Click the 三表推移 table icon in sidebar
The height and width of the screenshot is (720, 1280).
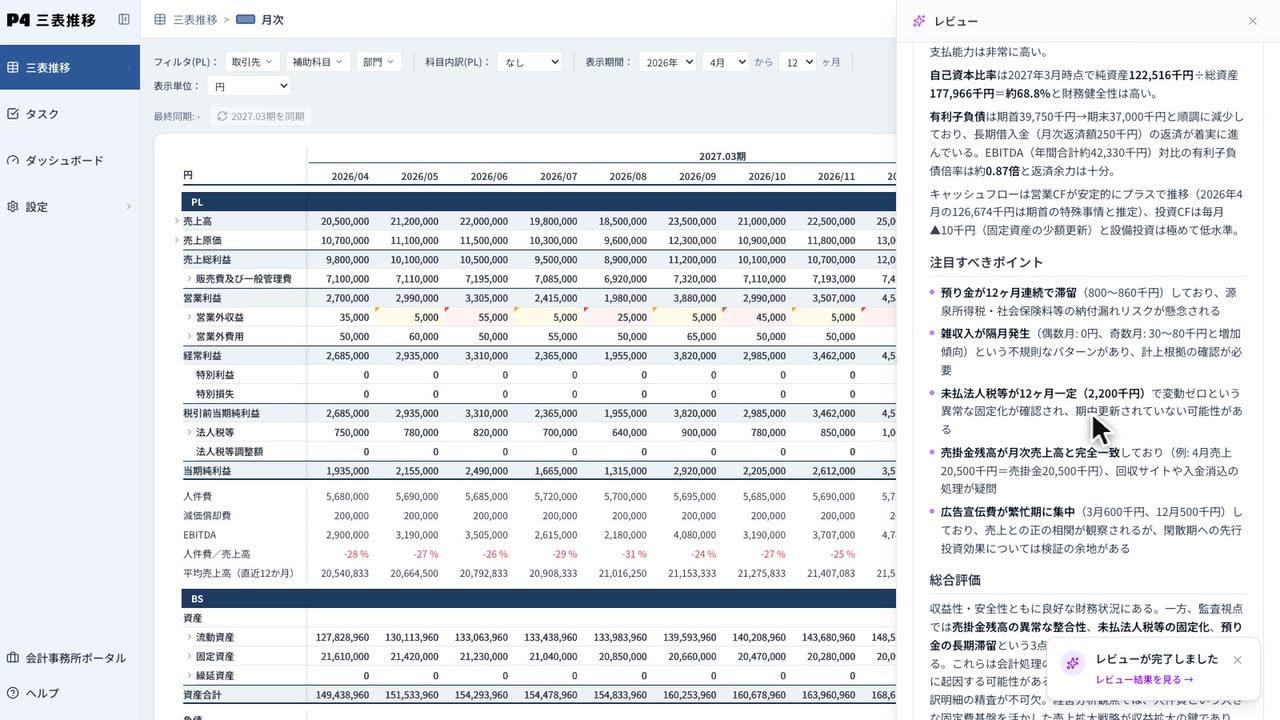click(x=13, y=68)
